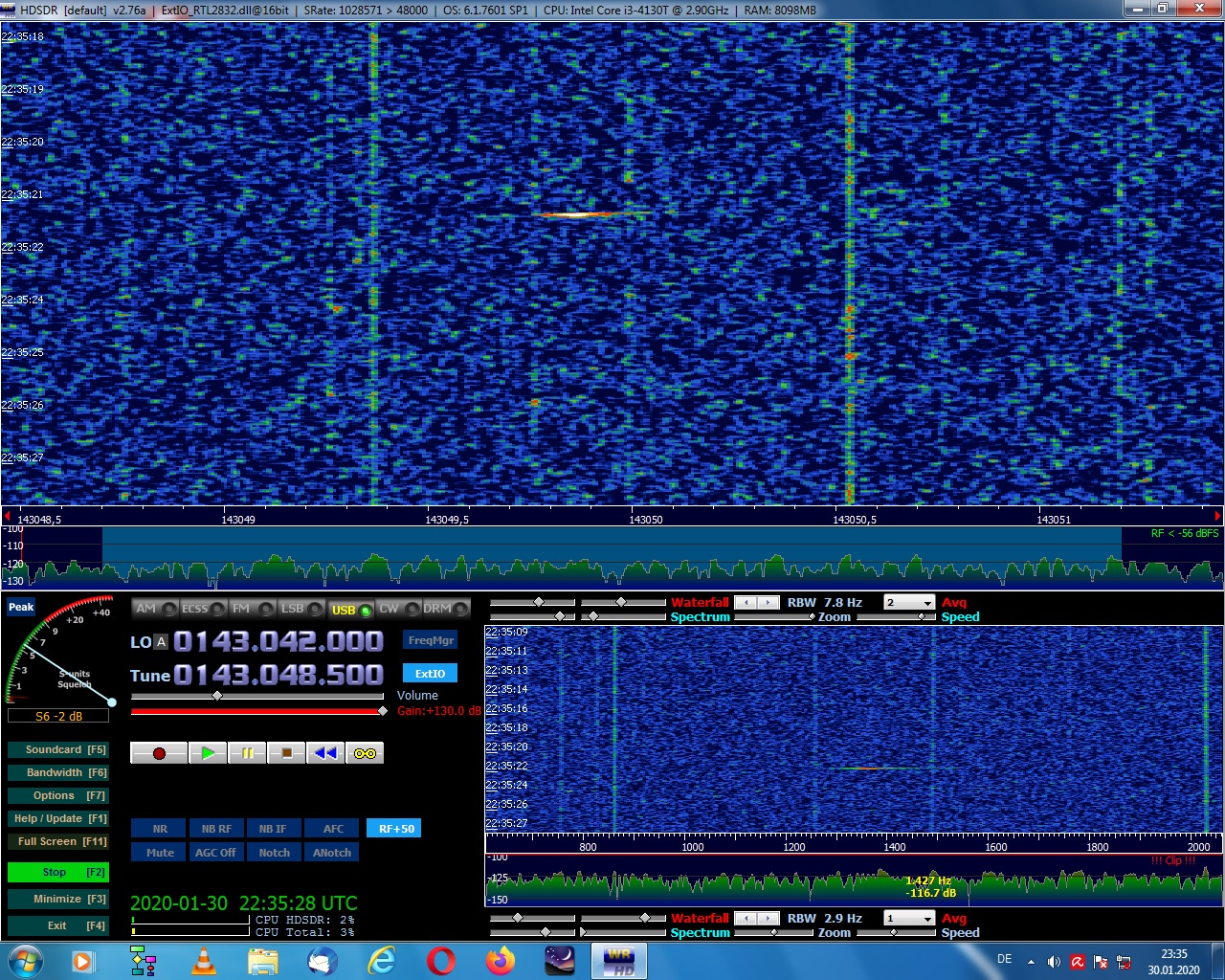
Task: Decrease lower RBW with left arrow
Action: point(746,919)
